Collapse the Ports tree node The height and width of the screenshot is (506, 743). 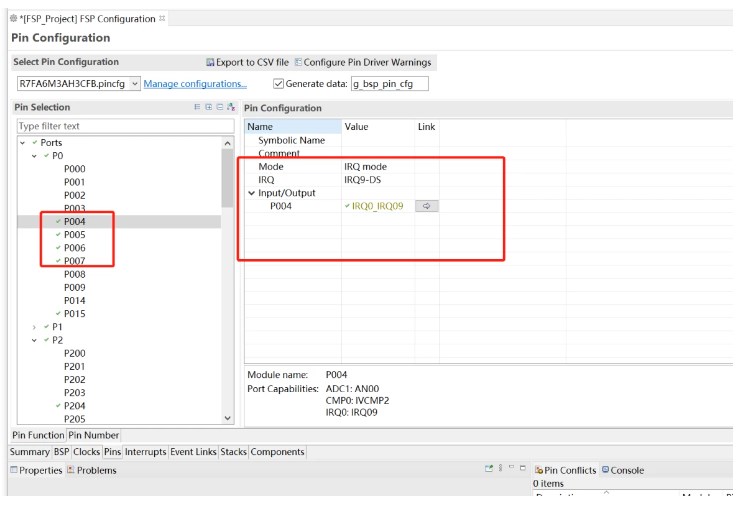23,143
